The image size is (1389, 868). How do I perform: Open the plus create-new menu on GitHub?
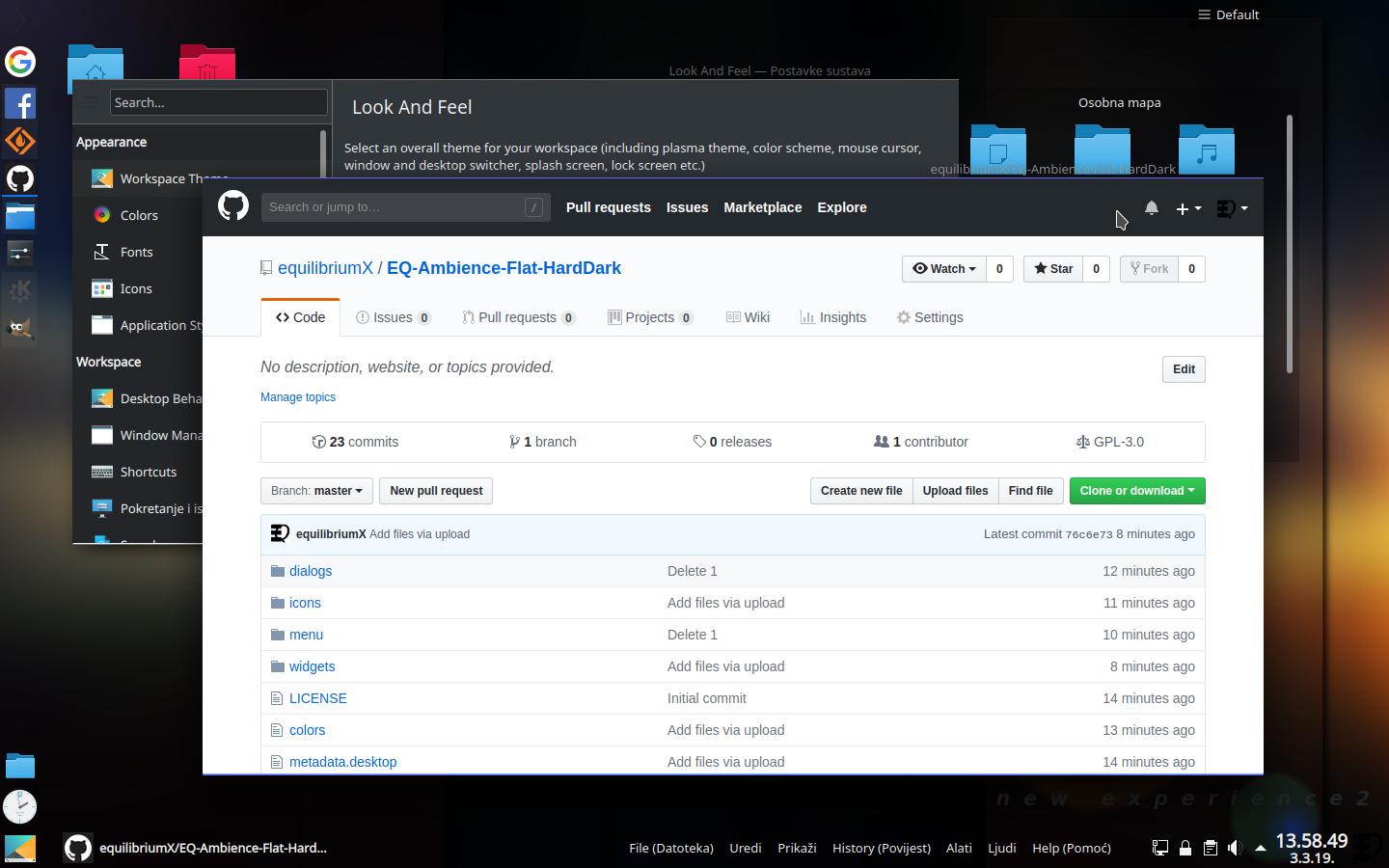point(1188,208)
